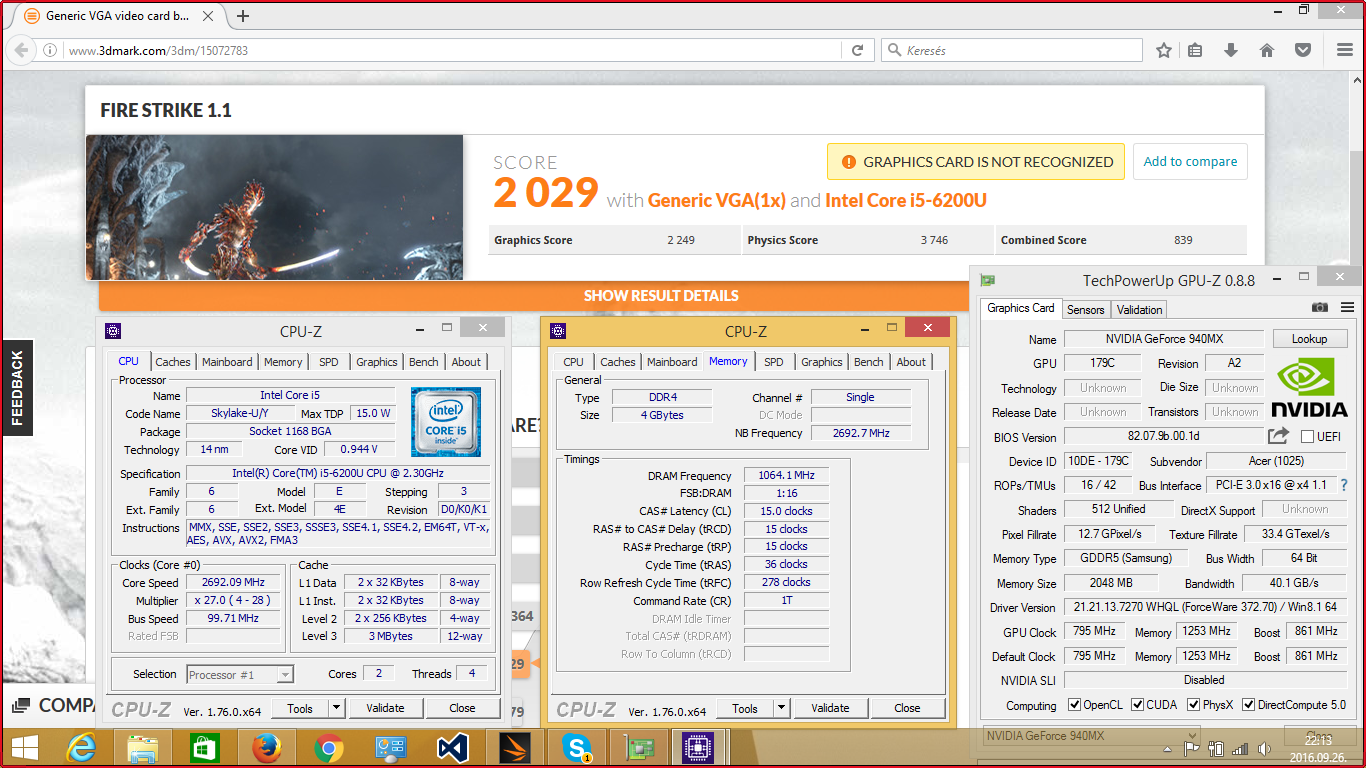The width and height of the screenshot is (1366, 768).
Task: Go to Firefox home page icon
Action: point(1266,50)
